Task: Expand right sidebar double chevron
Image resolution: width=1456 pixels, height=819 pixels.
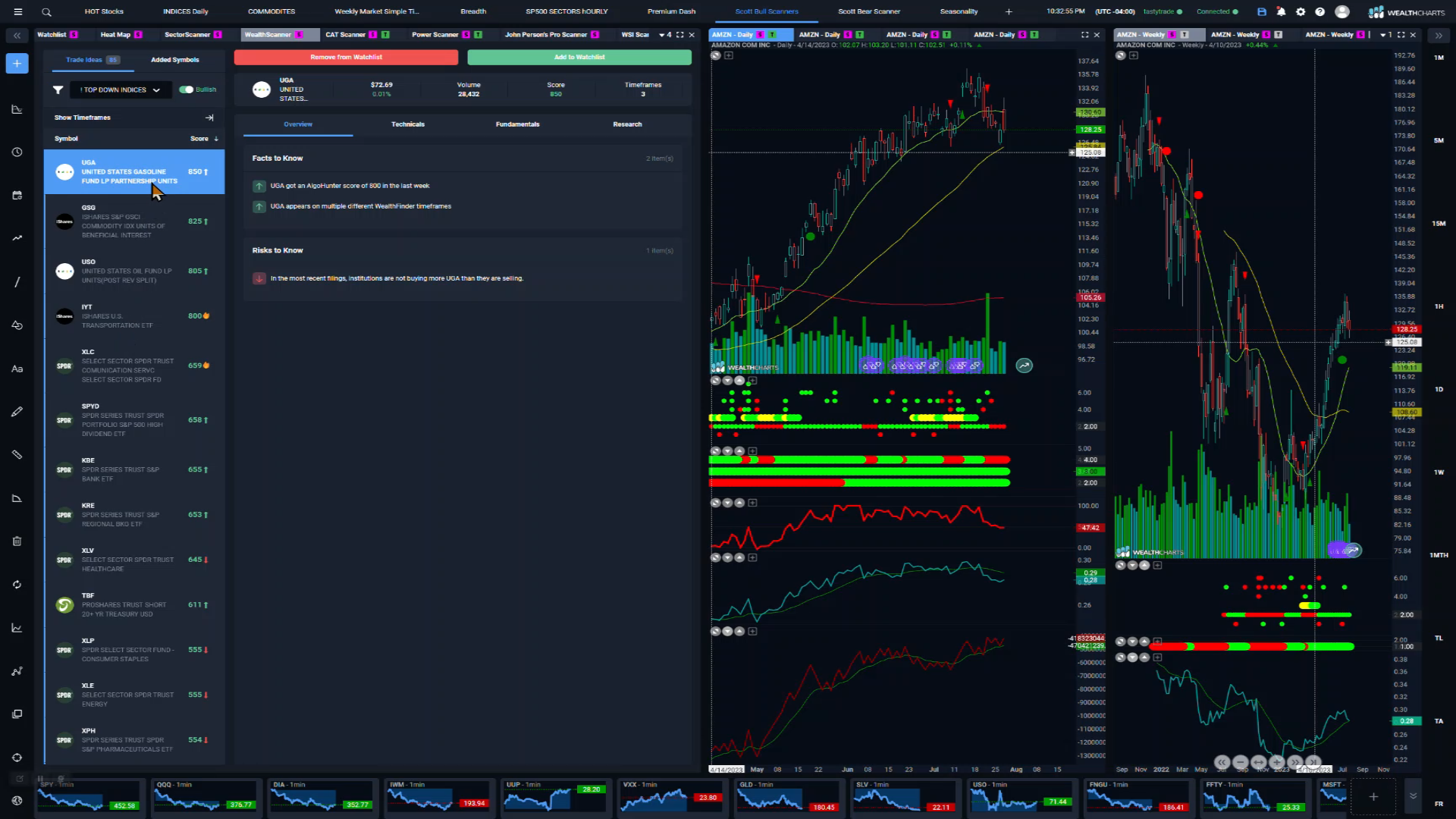Action: click(x=1439, y=35)
